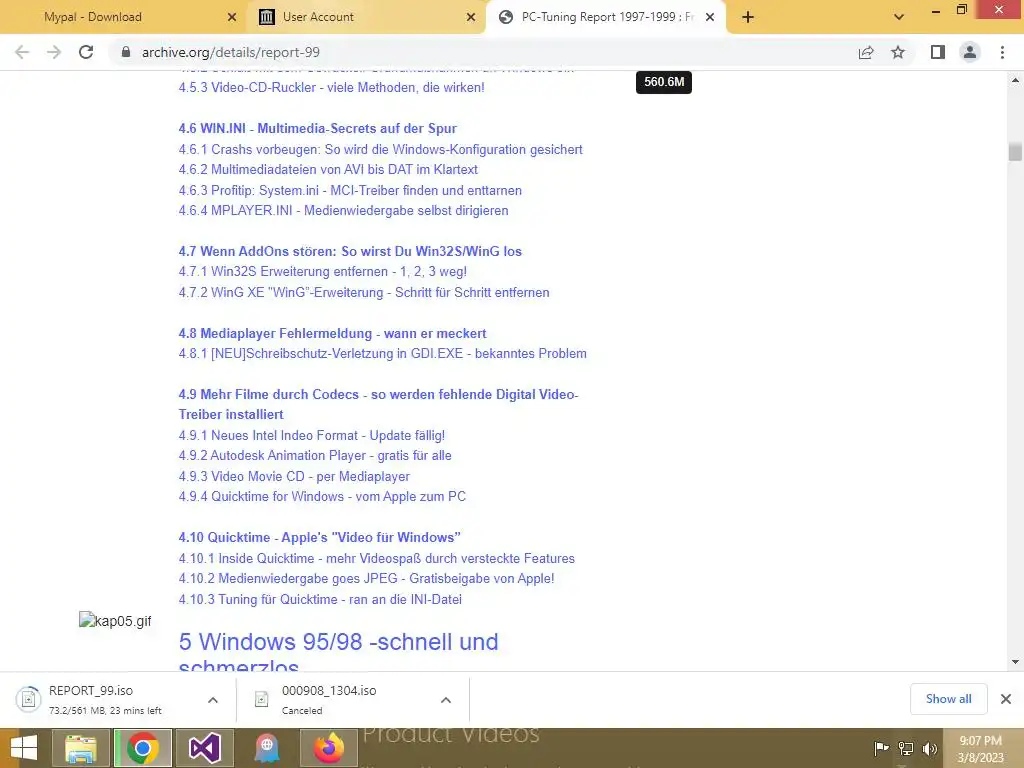Image resolution: width=1024 pixels, height=768 pixels.
Task: Bookmark this page with the star icon
Action: click(898, 52)
